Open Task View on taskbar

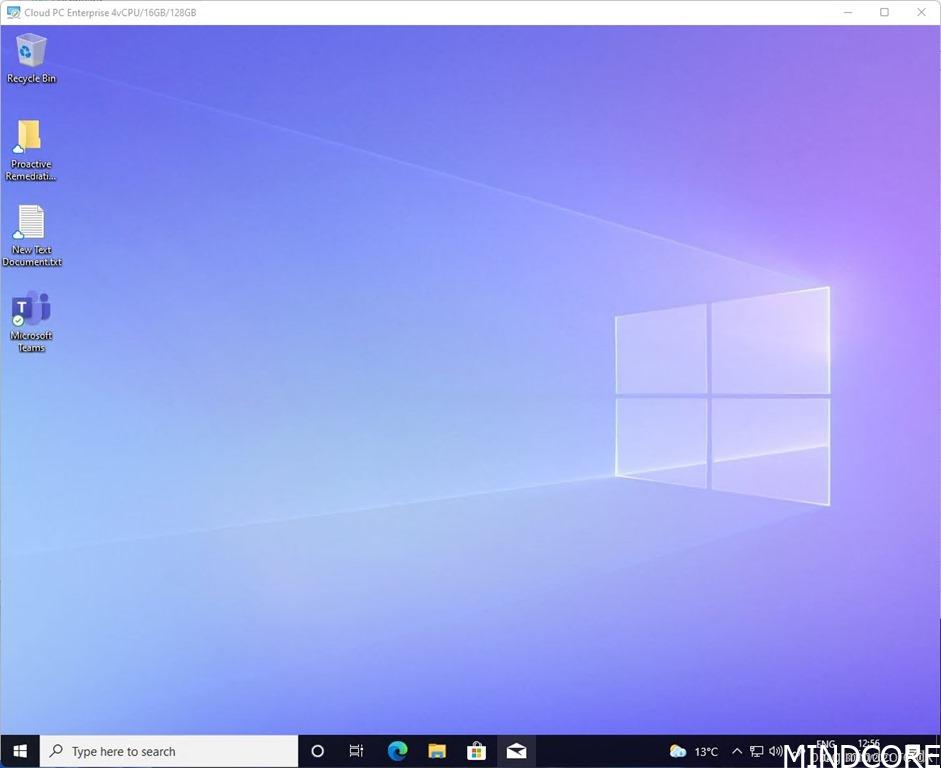(357, 751)
